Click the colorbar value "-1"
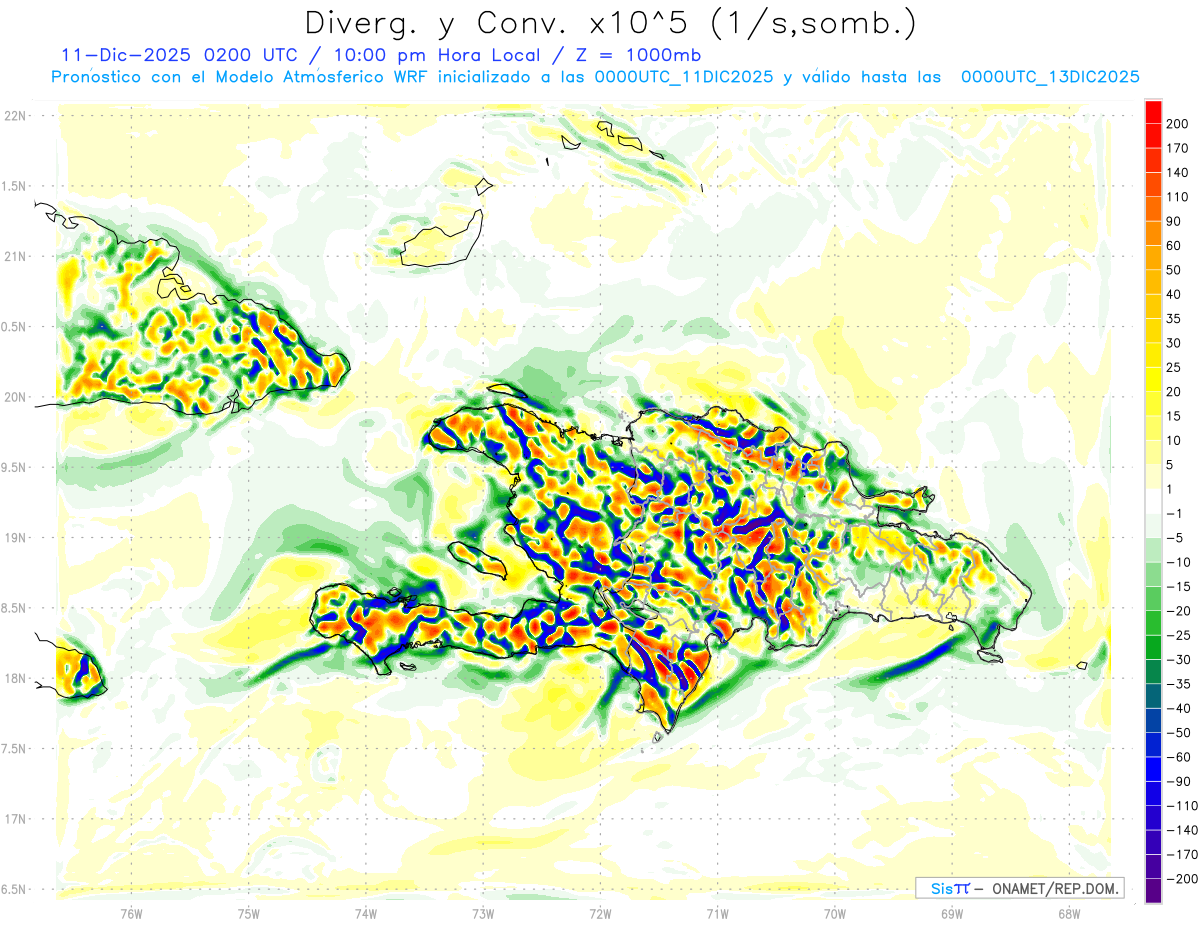 click(1175, 514)
